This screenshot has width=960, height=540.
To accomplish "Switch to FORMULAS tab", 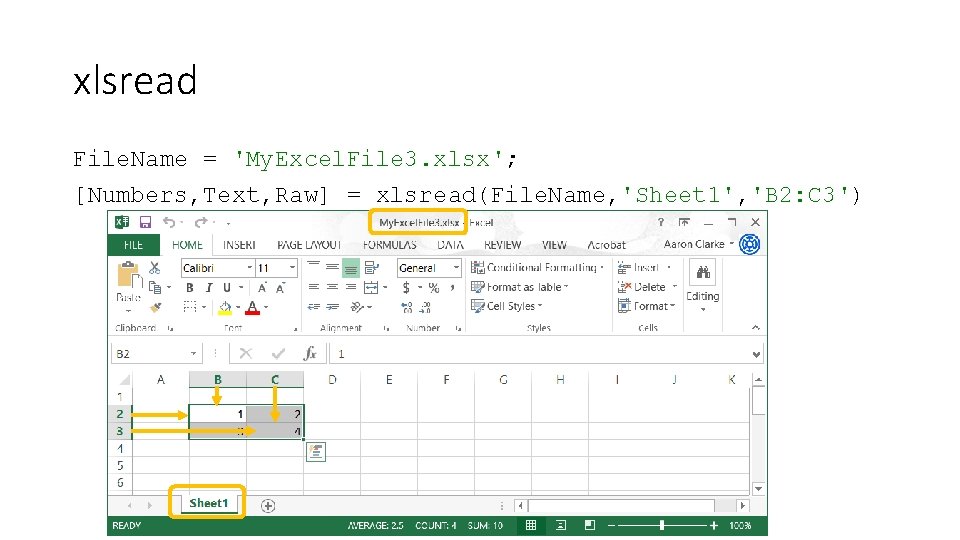I will pos(389,245).
